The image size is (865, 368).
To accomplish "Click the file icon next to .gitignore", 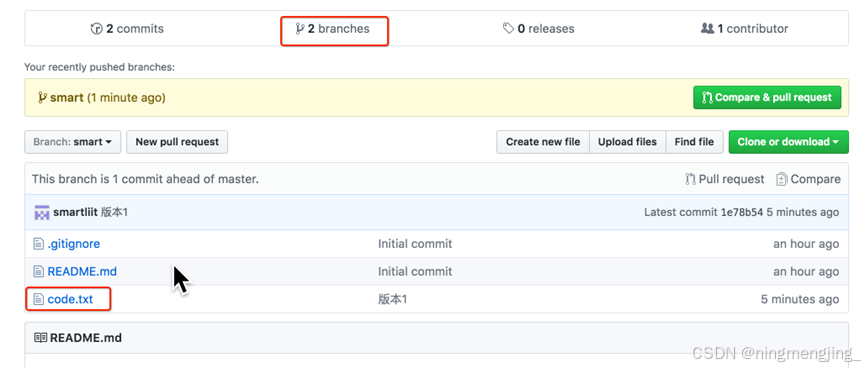I will [x=39, y=244].
